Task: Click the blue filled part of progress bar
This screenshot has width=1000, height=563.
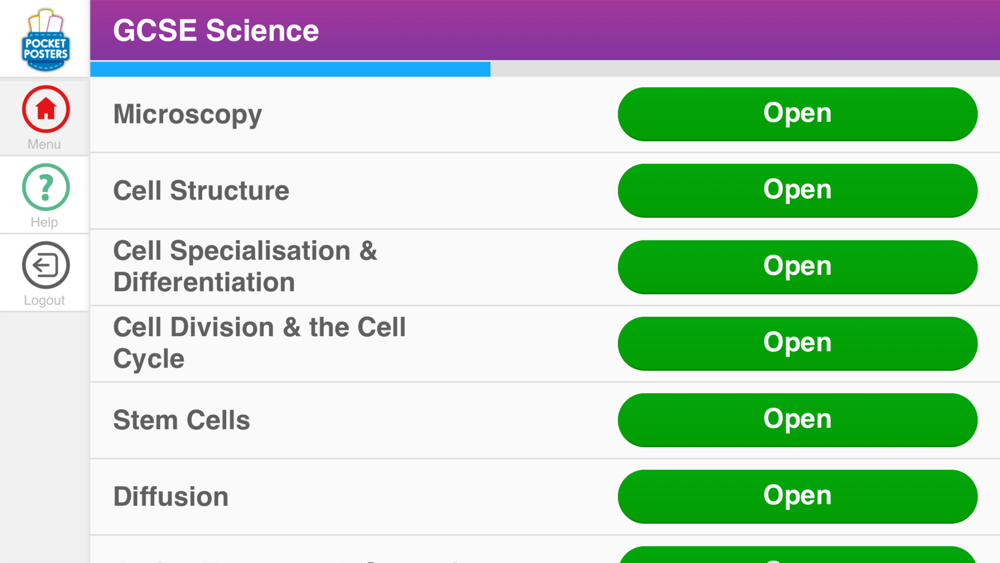Action: 290,69
